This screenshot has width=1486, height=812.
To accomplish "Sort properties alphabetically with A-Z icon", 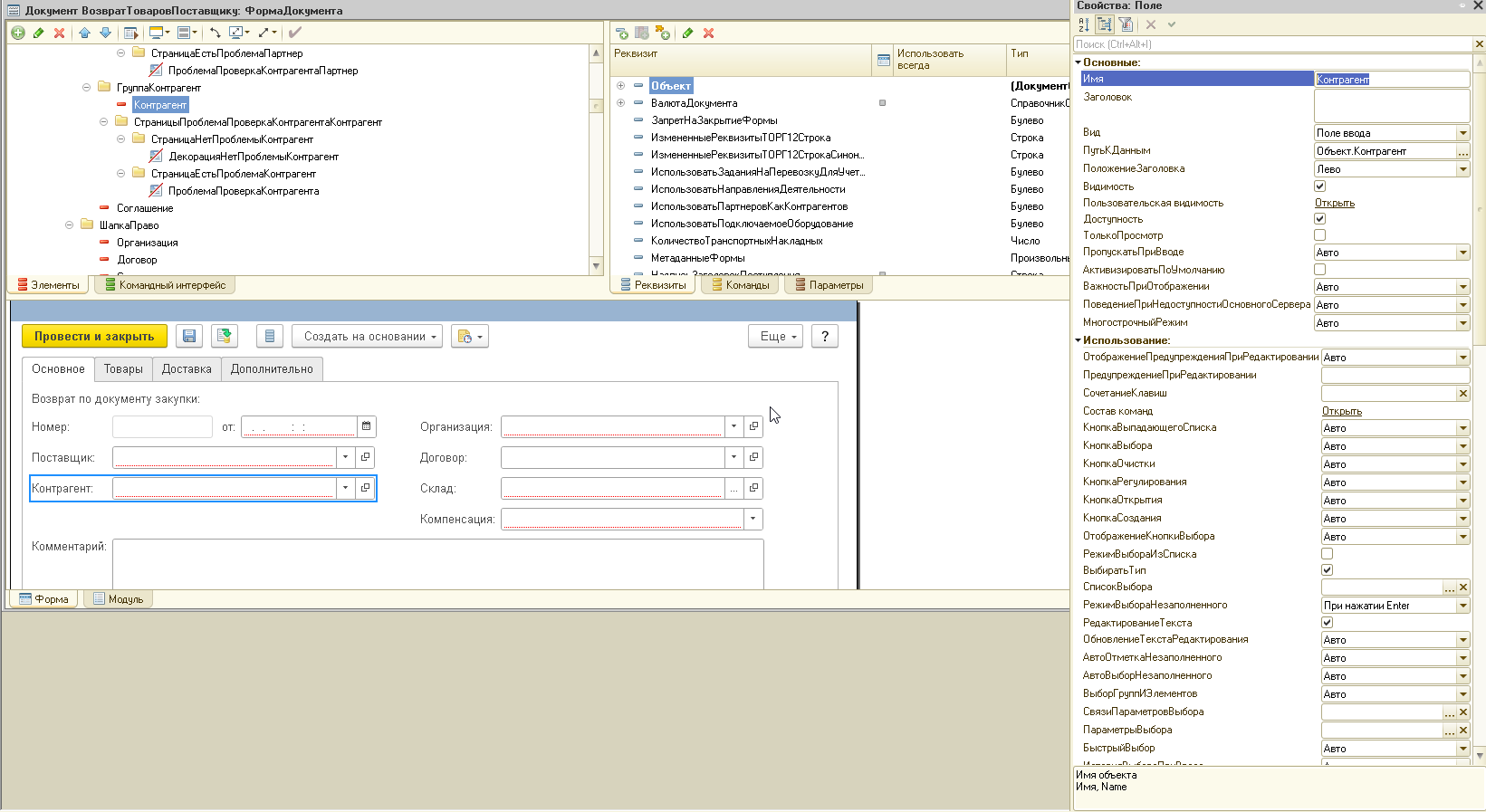I will (1084, 24).
